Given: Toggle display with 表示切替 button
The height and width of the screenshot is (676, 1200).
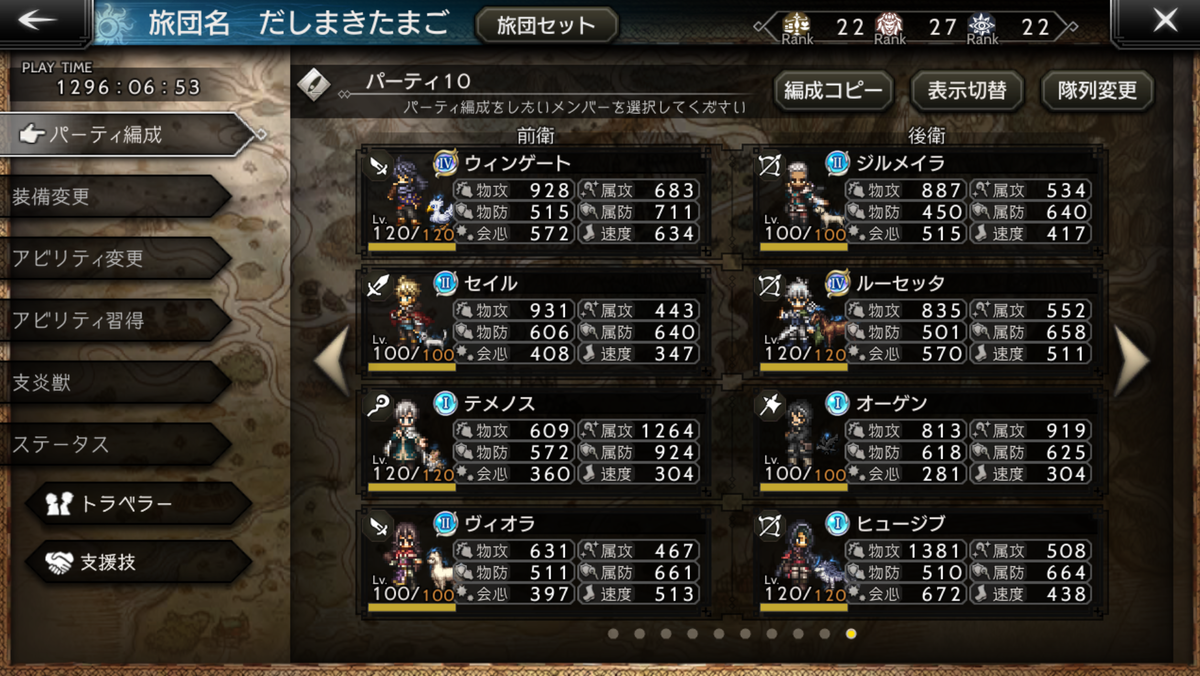Looking at the screenshot, I should click(966, 91).
